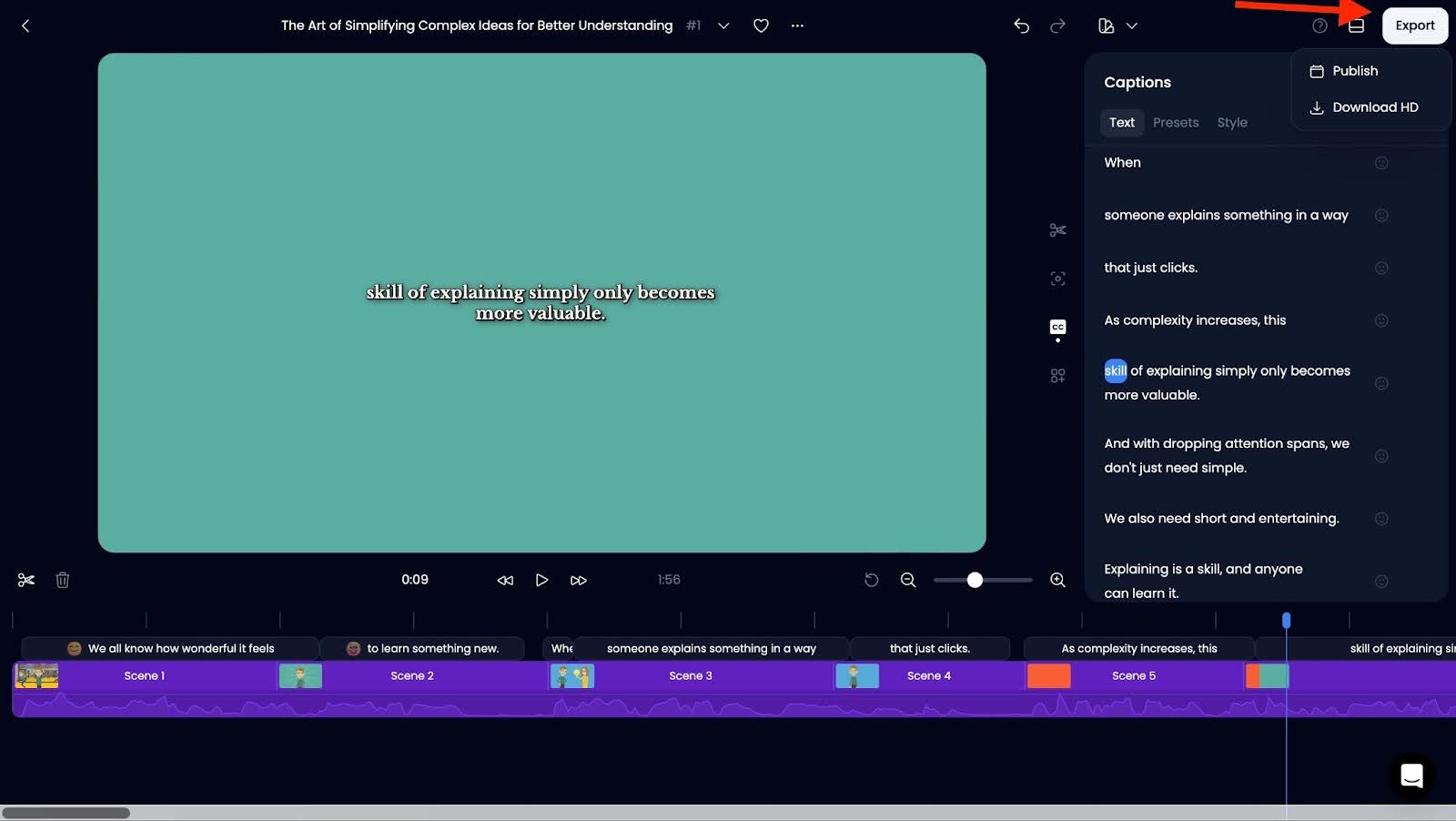Switch to the Presets tab
Viewport: 1456px width, 821px height.
pyautogui.click(x=1175, y=123)
